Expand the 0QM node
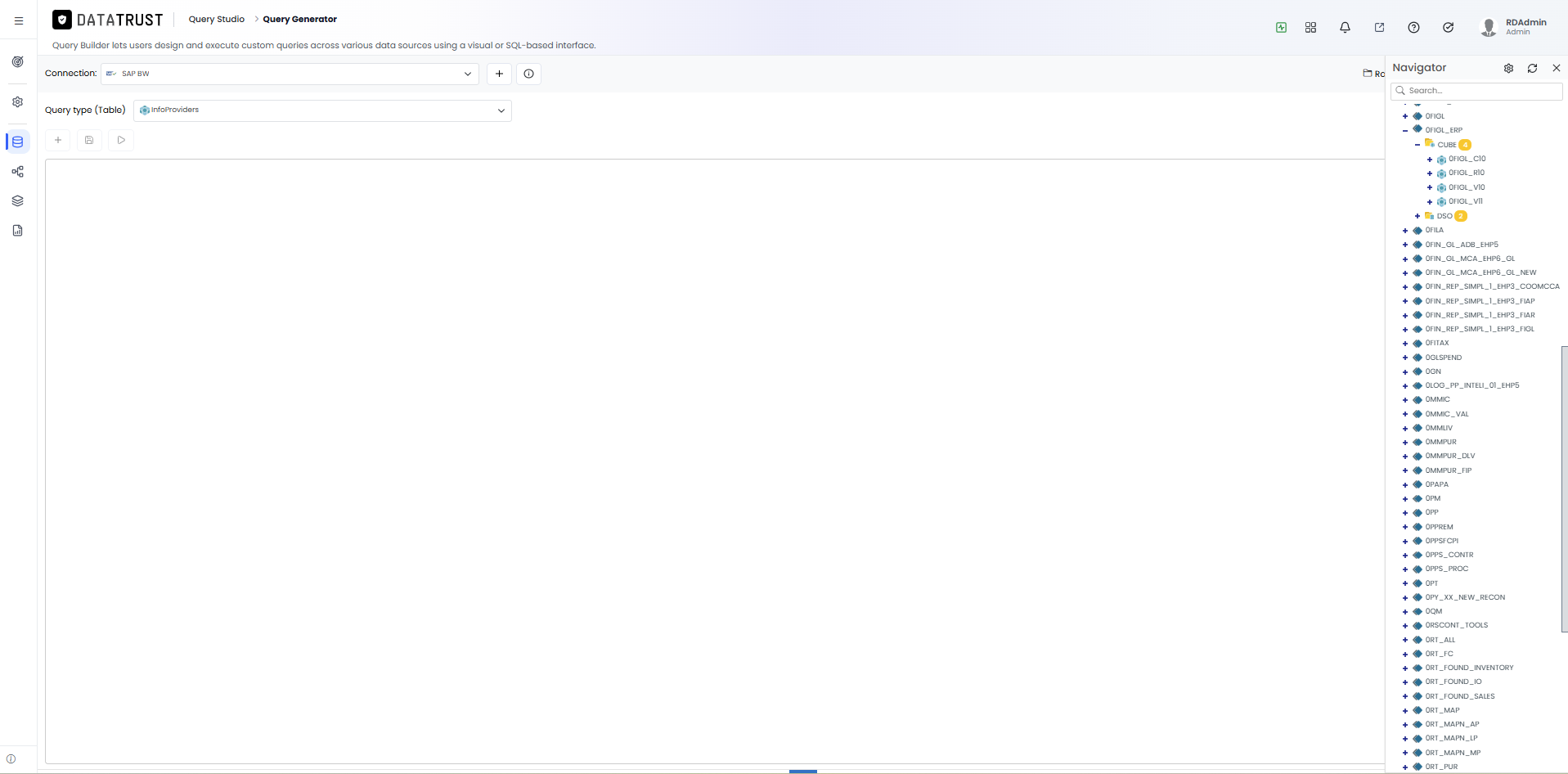The image size is (1568, 774). click(1405, 612)
